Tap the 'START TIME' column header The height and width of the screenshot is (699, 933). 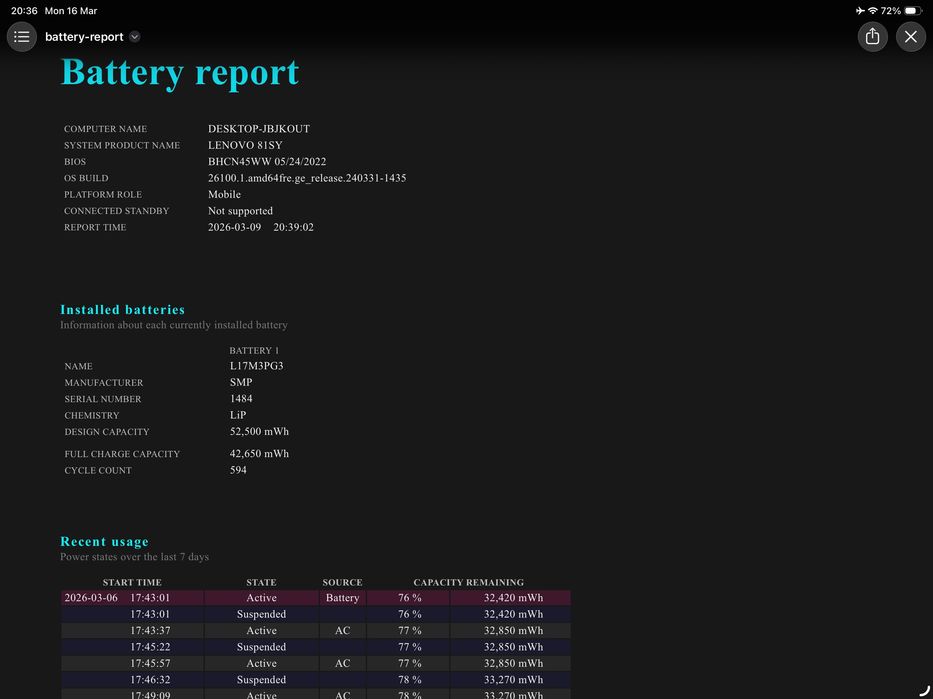[132, 582]
